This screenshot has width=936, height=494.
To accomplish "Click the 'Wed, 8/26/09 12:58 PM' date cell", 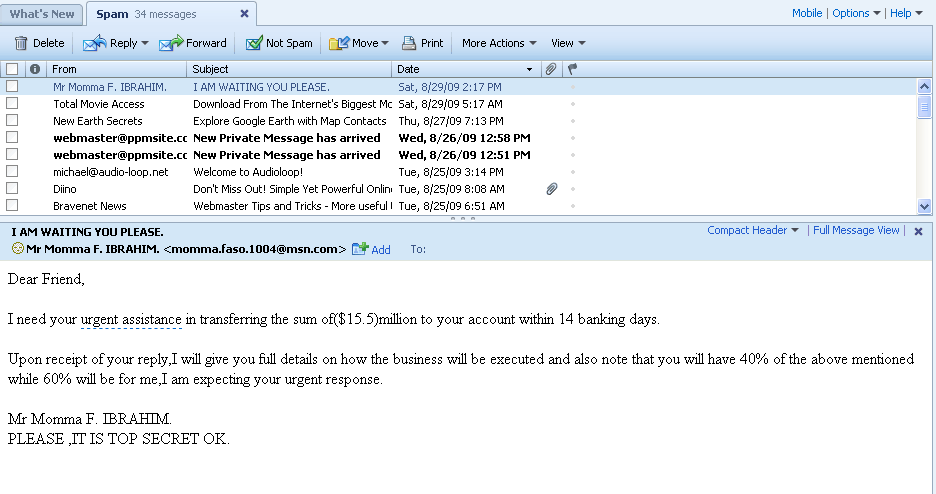I will [x=464, y=138].
